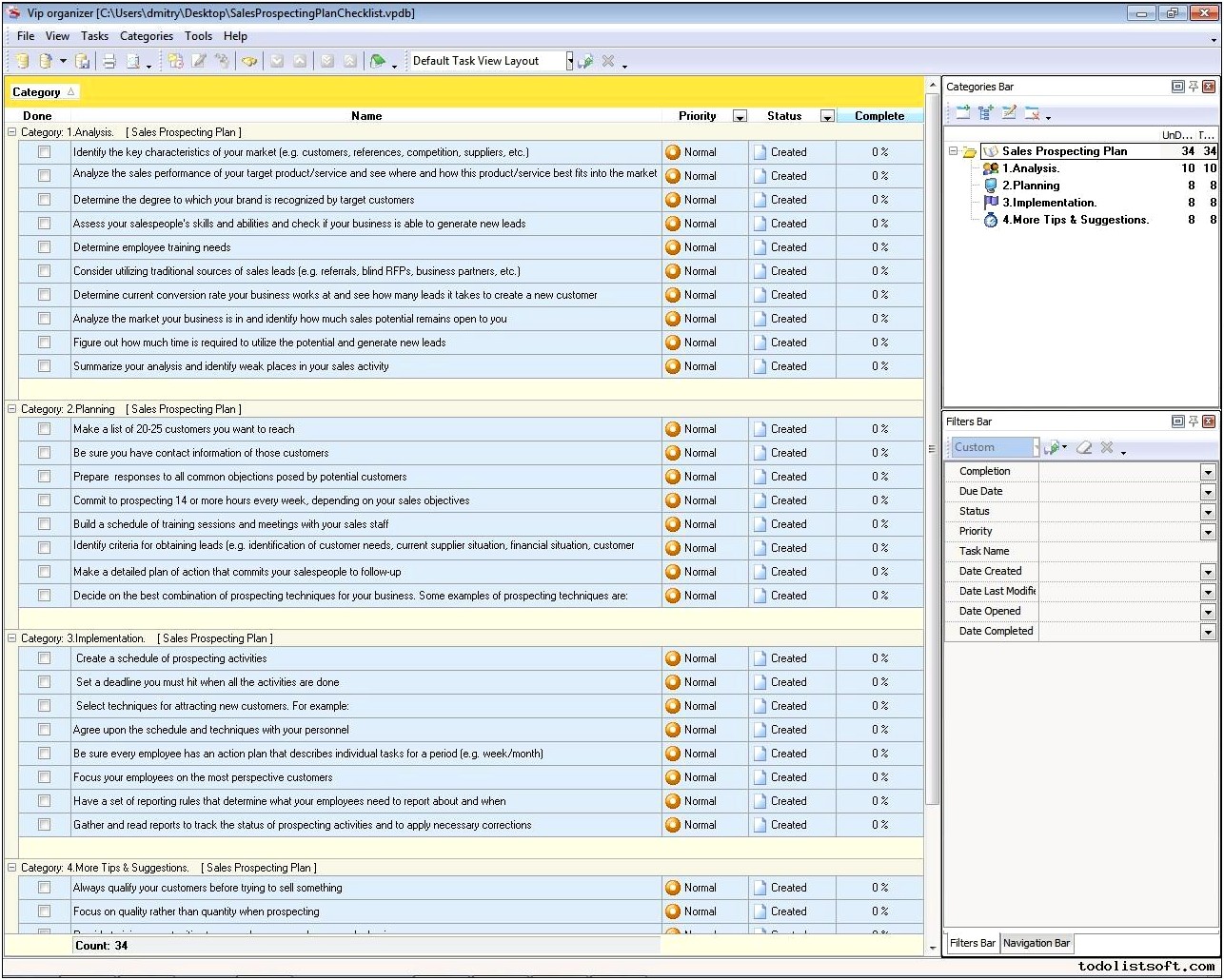Click the Save Database disk icon
The height and width of the screenshot is (980, 1224).
pos(83,61)
